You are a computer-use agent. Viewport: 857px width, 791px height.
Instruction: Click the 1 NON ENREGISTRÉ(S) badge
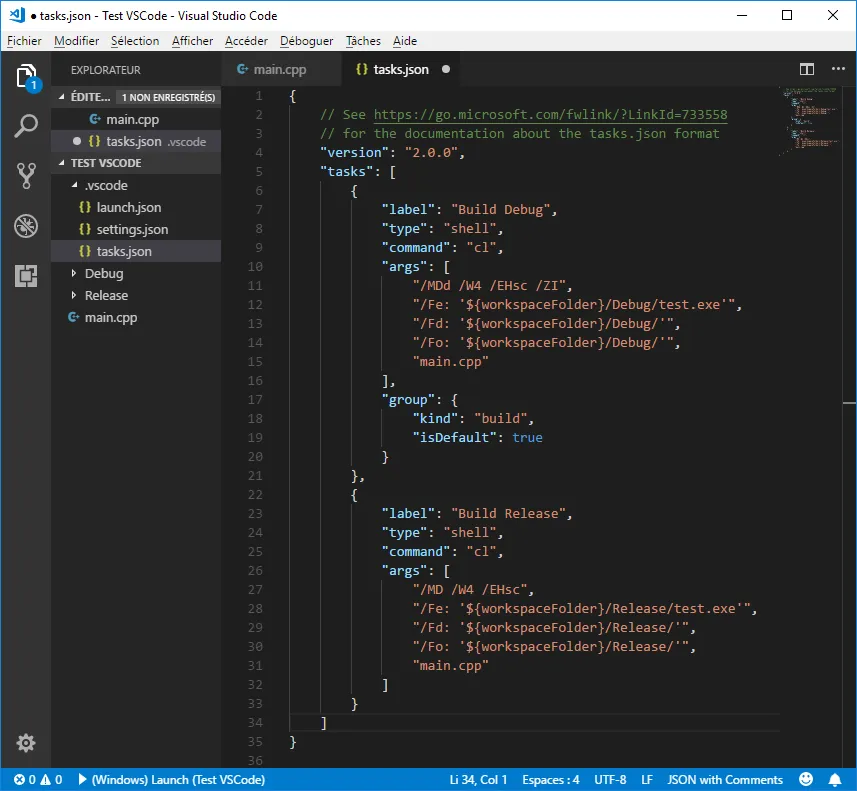[168, 97]
